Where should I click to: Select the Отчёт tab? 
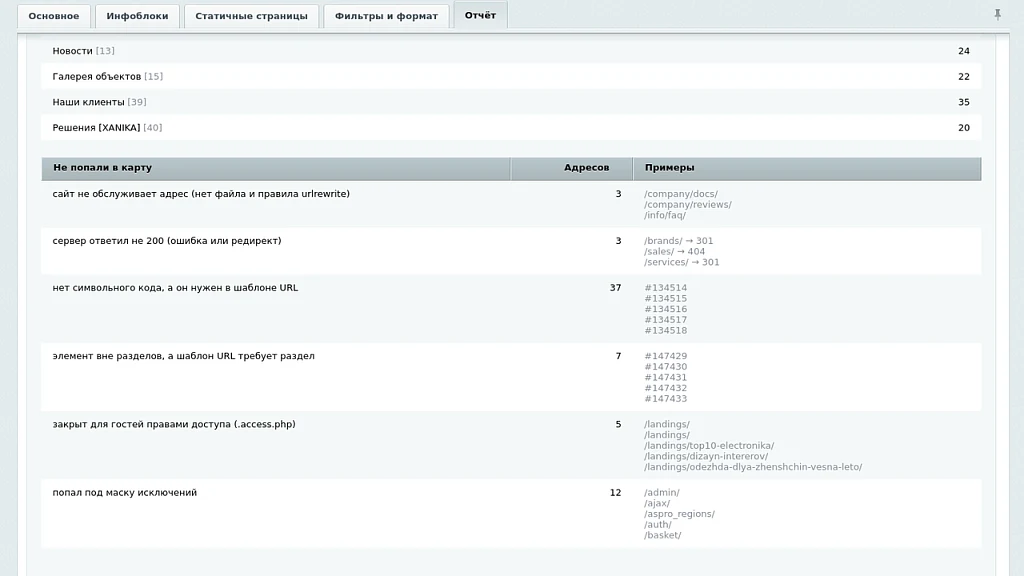point(480,15)
